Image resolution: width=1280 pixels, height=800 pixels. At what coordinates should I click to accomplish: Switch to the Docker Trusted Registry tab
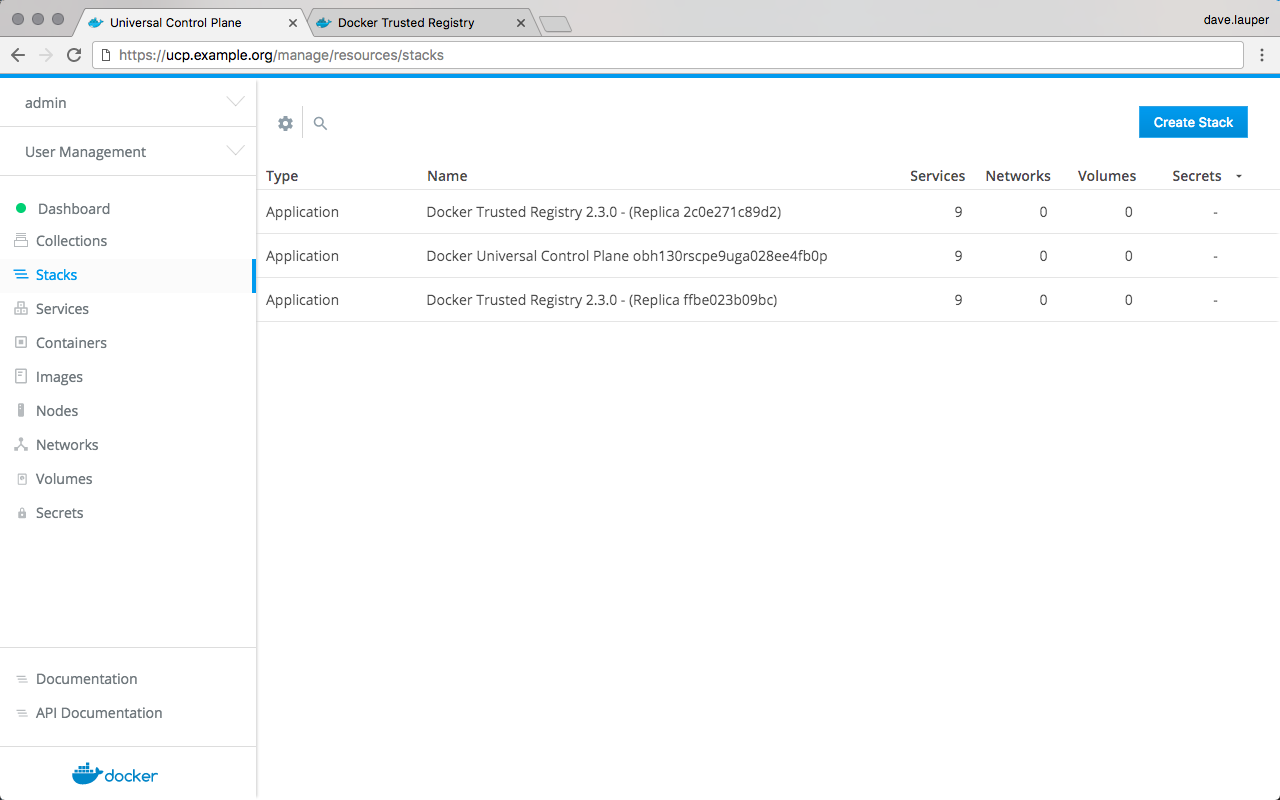click(x=406, y=22)
